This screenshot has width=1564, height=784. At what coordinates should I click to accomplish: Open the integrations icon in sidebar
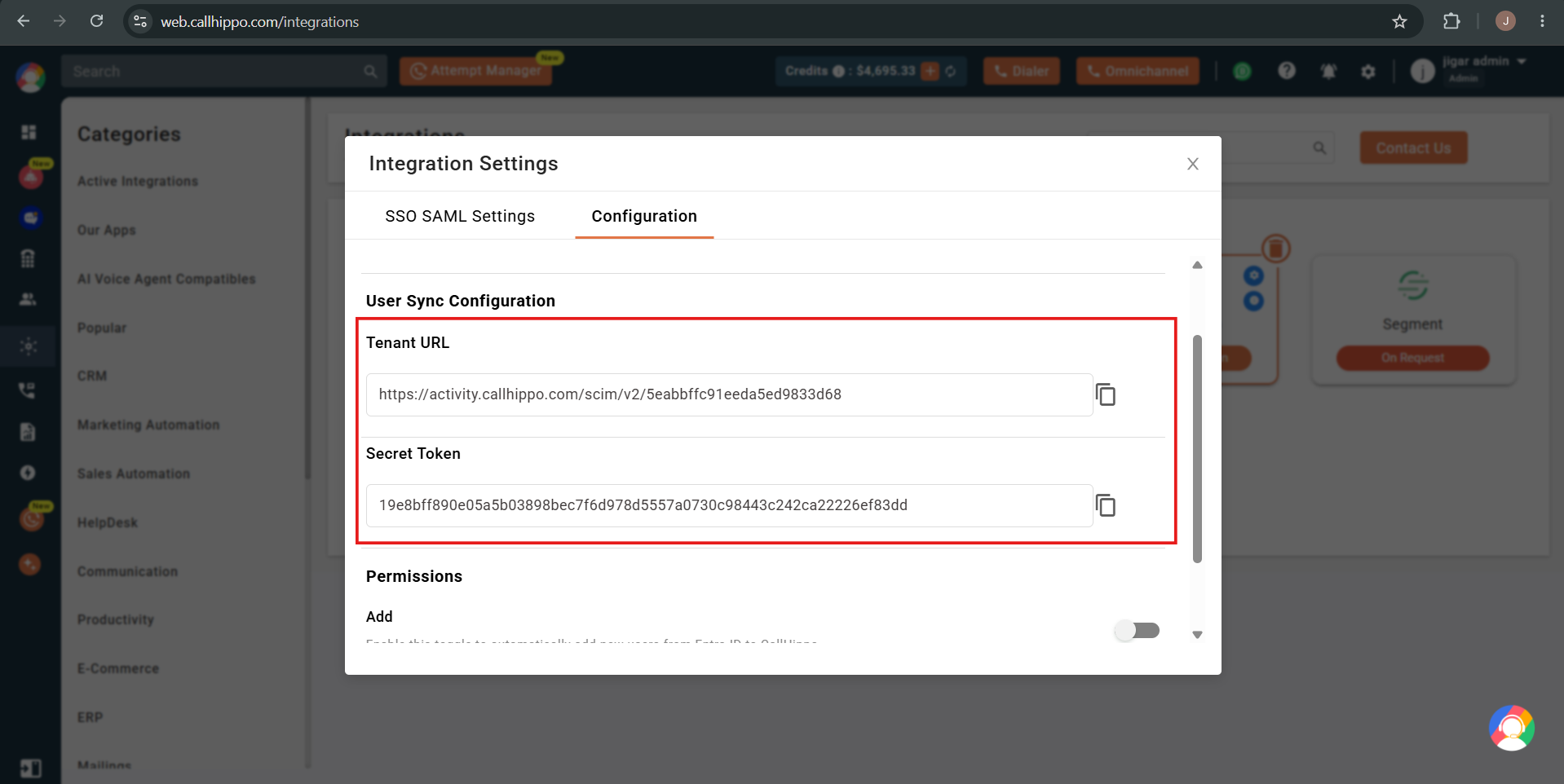point(29,346)
